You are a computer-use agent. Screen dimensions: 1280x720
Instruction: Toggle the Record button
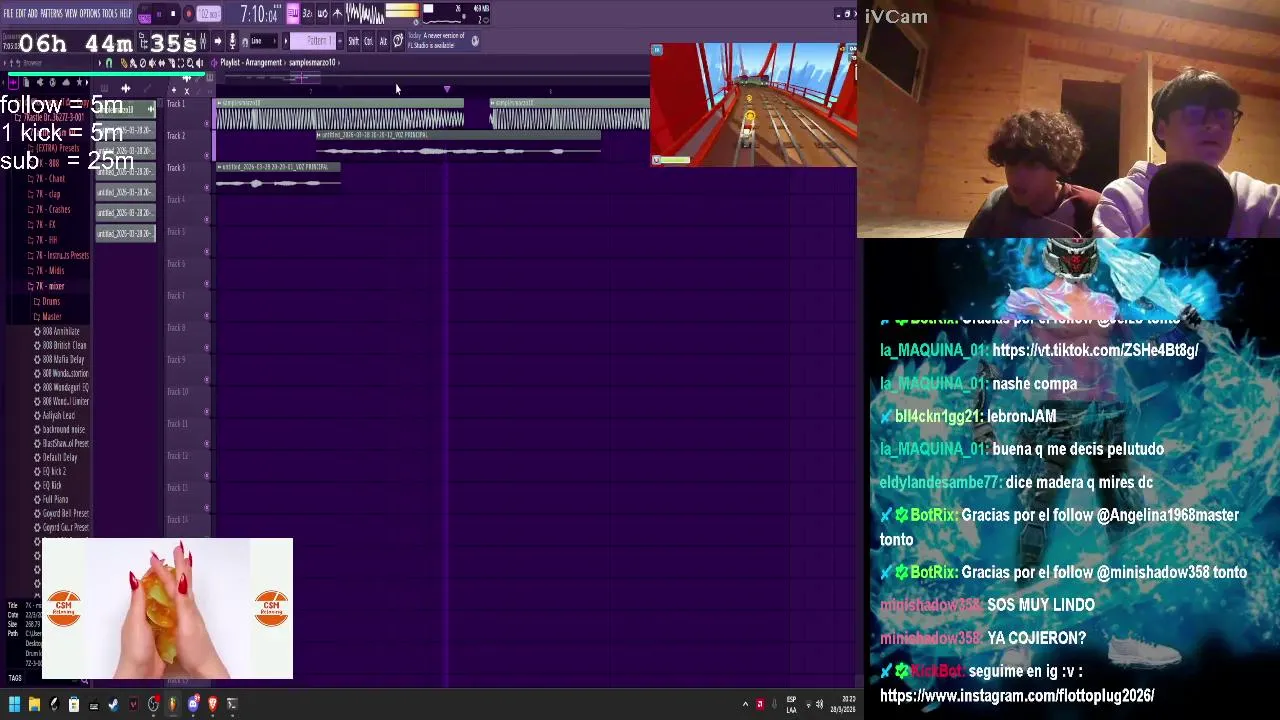(x=189, y=14)
